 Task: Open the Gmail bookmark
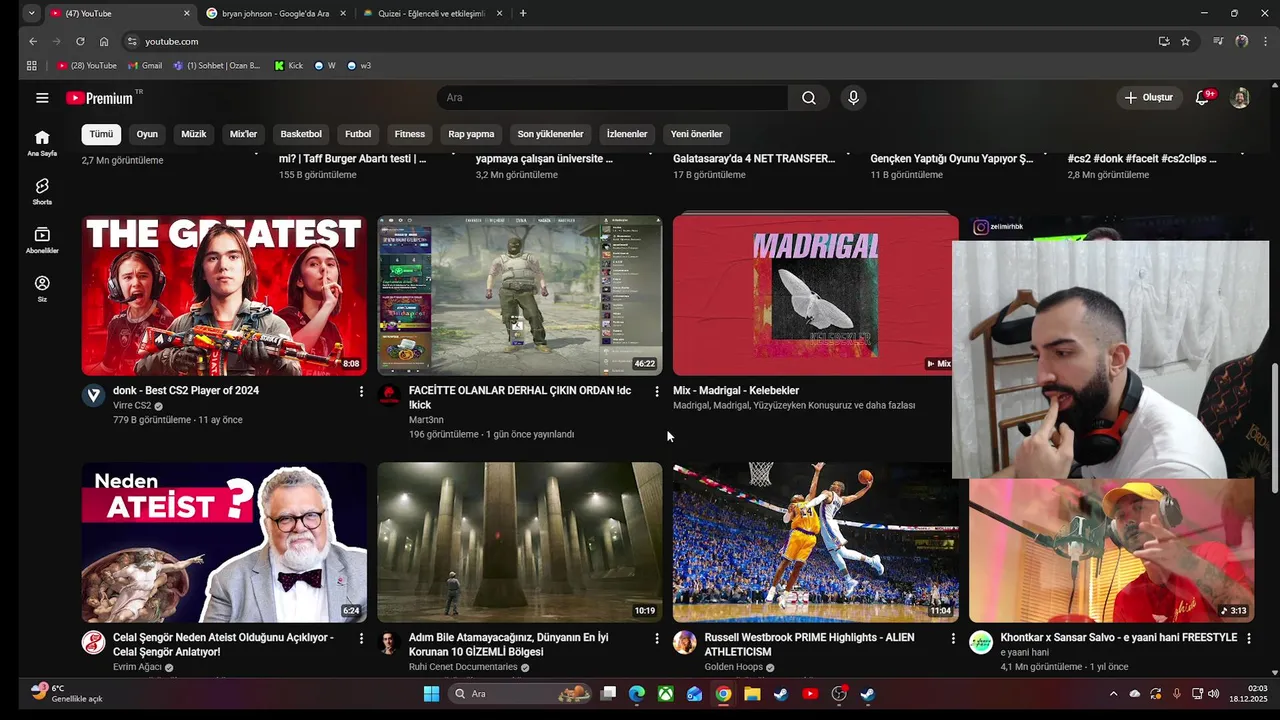[x=146, y=65]
